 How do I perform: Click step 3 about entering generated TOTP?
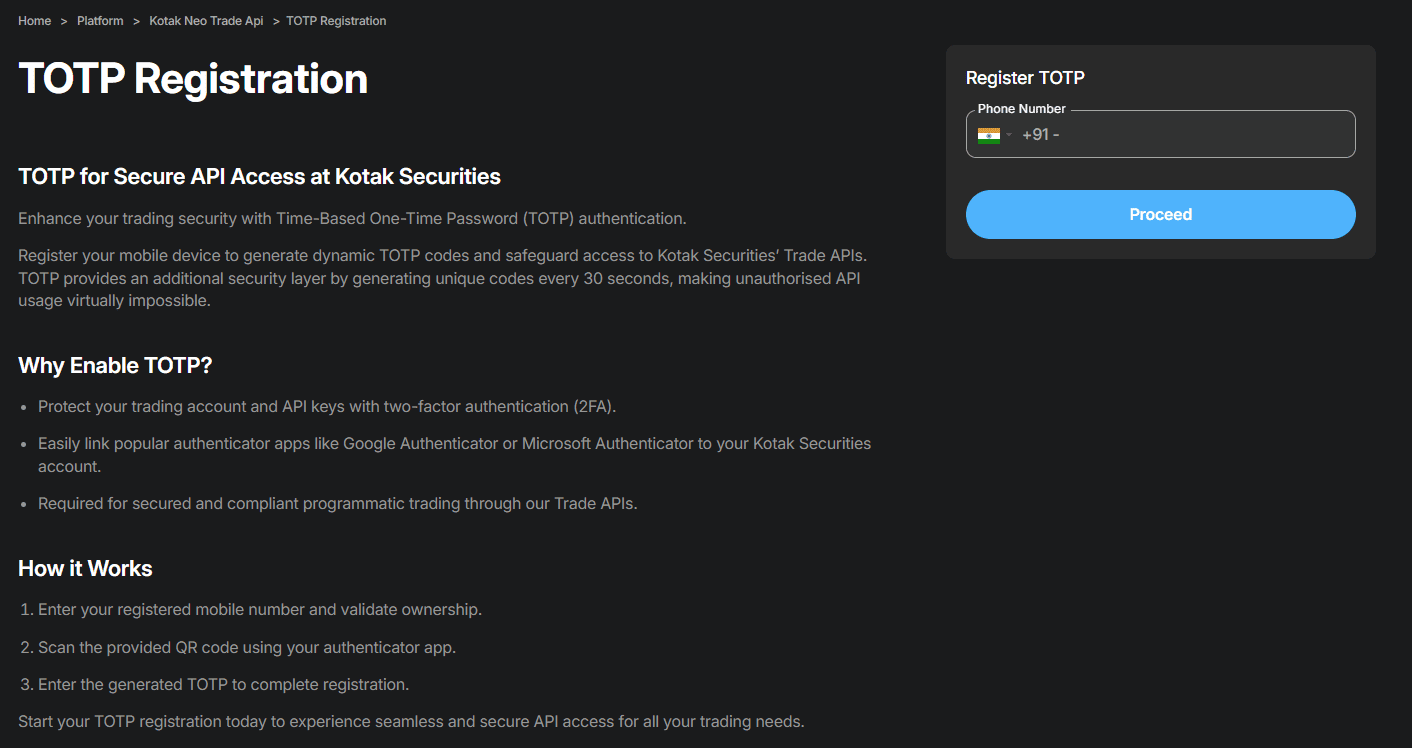pos(223,685)
